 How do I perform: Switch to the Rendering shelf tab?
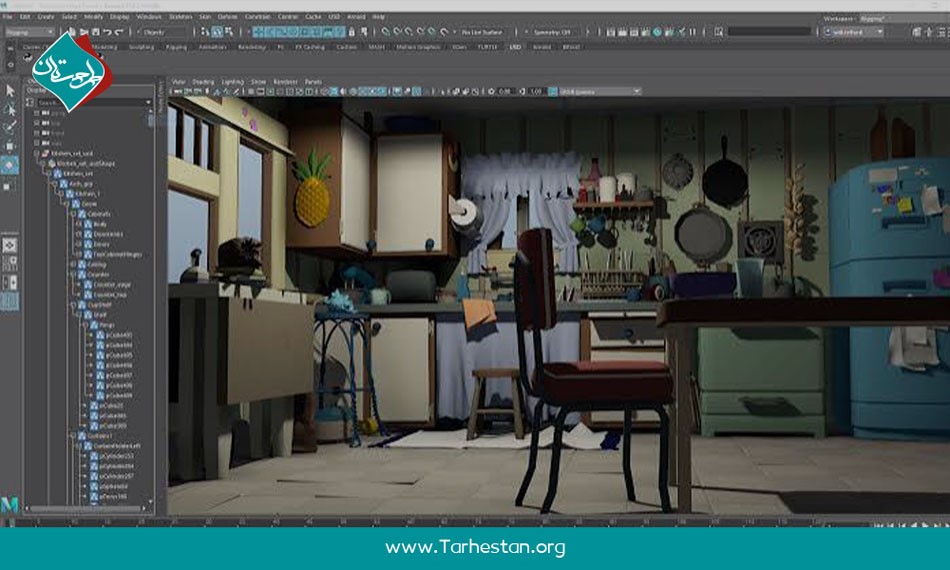[251, 47]
